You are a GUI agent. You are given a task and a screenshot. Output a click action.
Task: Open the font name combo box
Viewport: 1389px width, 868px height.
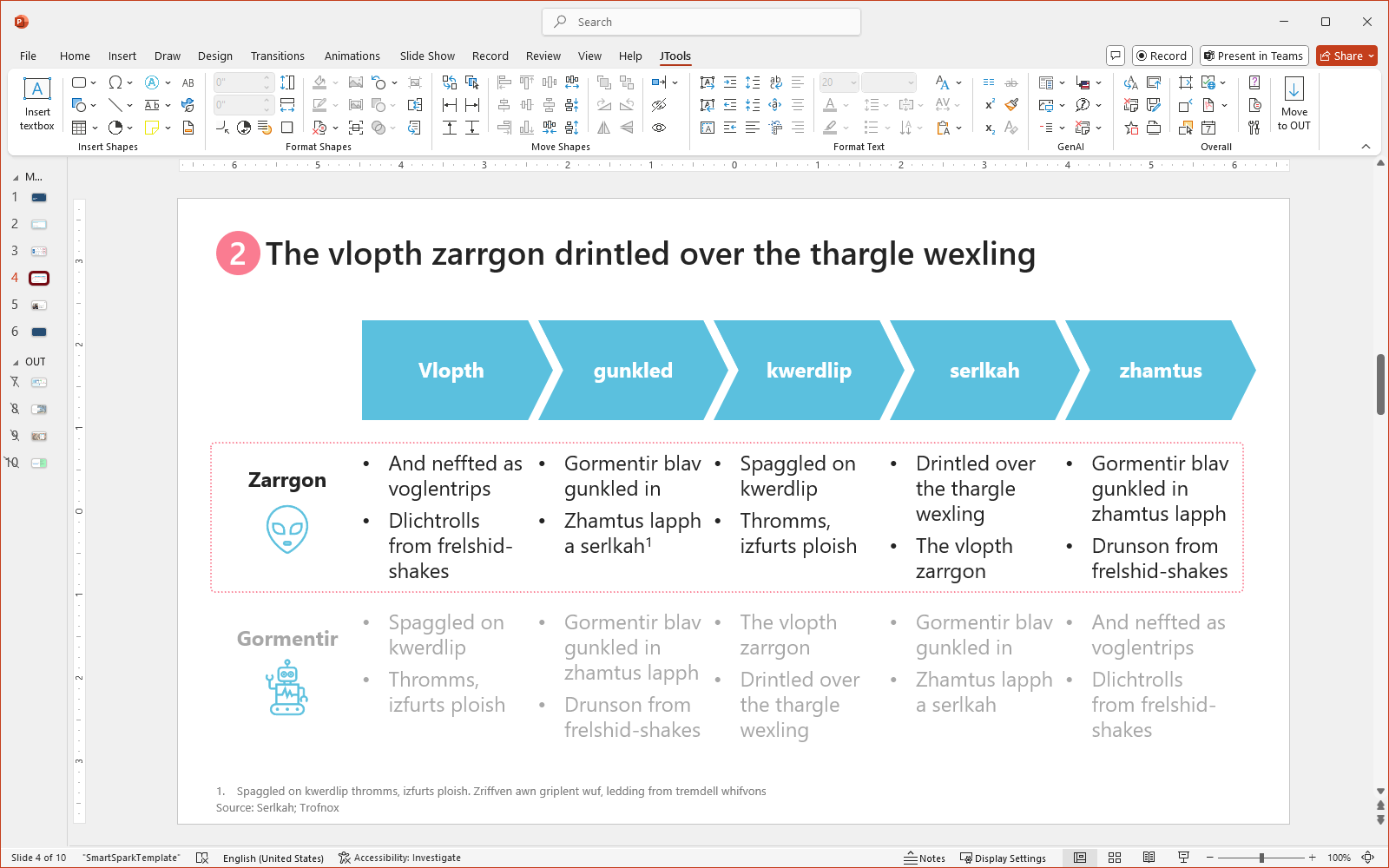889,82
